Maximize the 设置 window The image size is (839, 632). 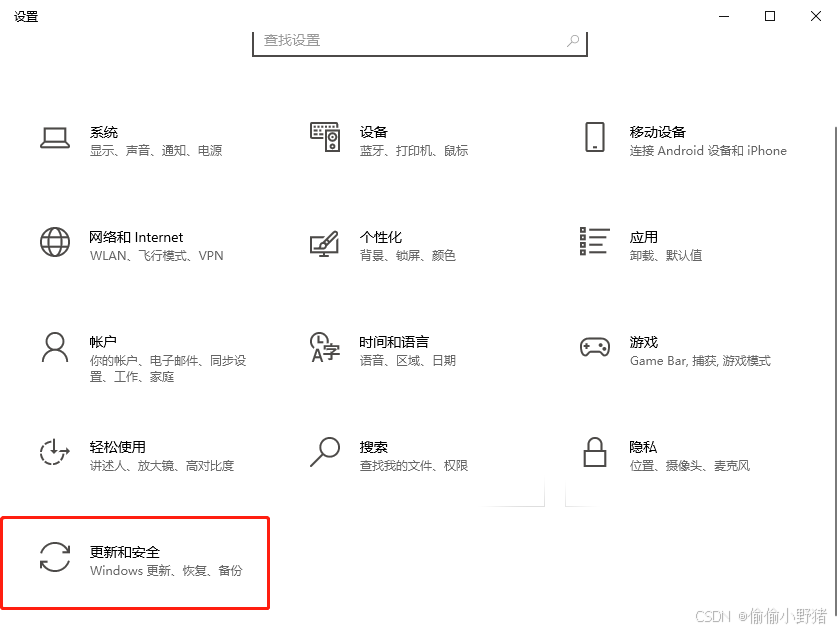coord(770,16)
